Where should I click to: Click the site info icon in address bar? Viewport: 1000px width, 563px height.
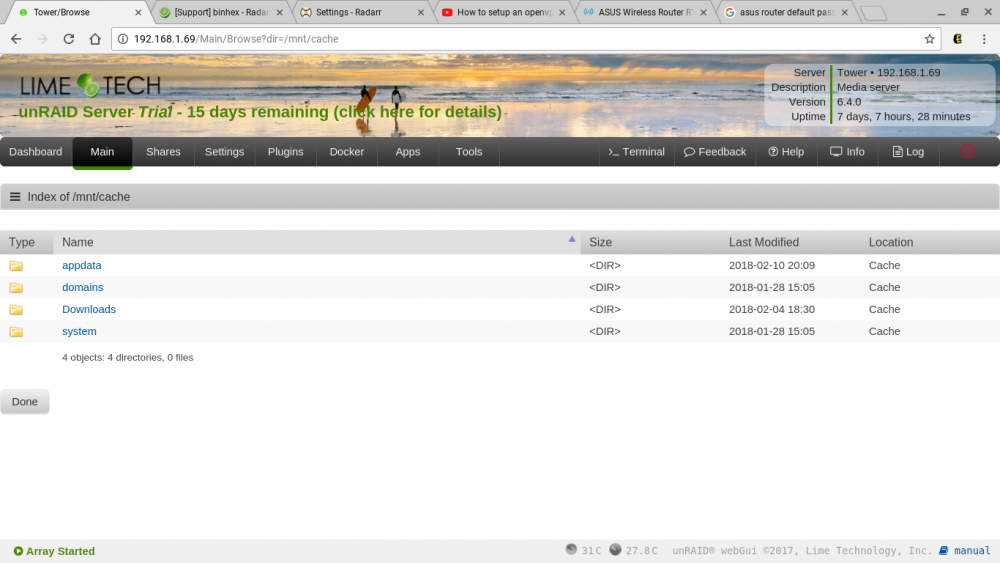click(x=122, y=39)
